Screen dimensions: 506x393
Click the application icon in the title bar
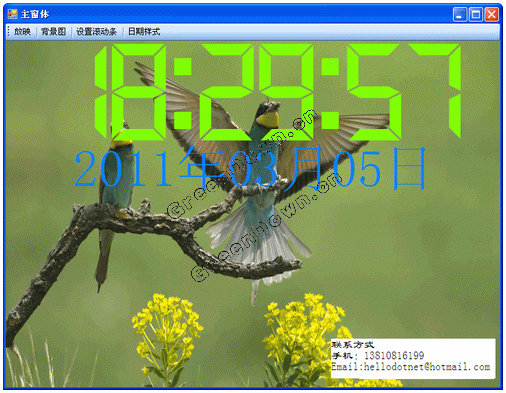[x=13, y=14]
